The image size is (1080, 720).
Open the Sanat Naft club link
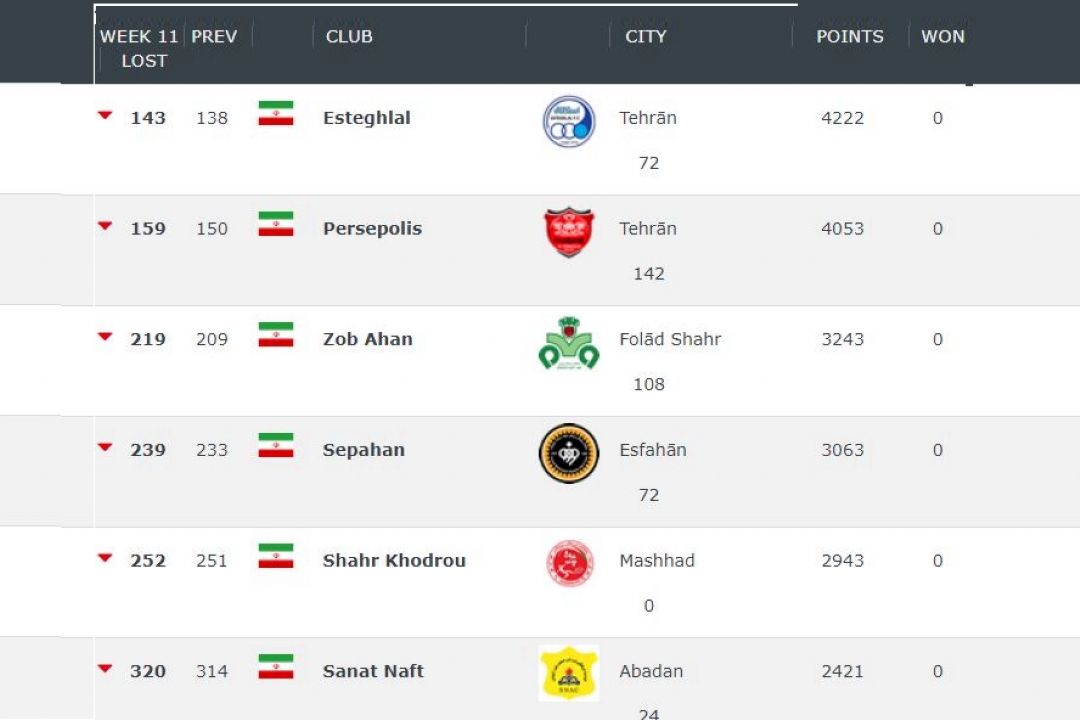[x=373, y=671]
